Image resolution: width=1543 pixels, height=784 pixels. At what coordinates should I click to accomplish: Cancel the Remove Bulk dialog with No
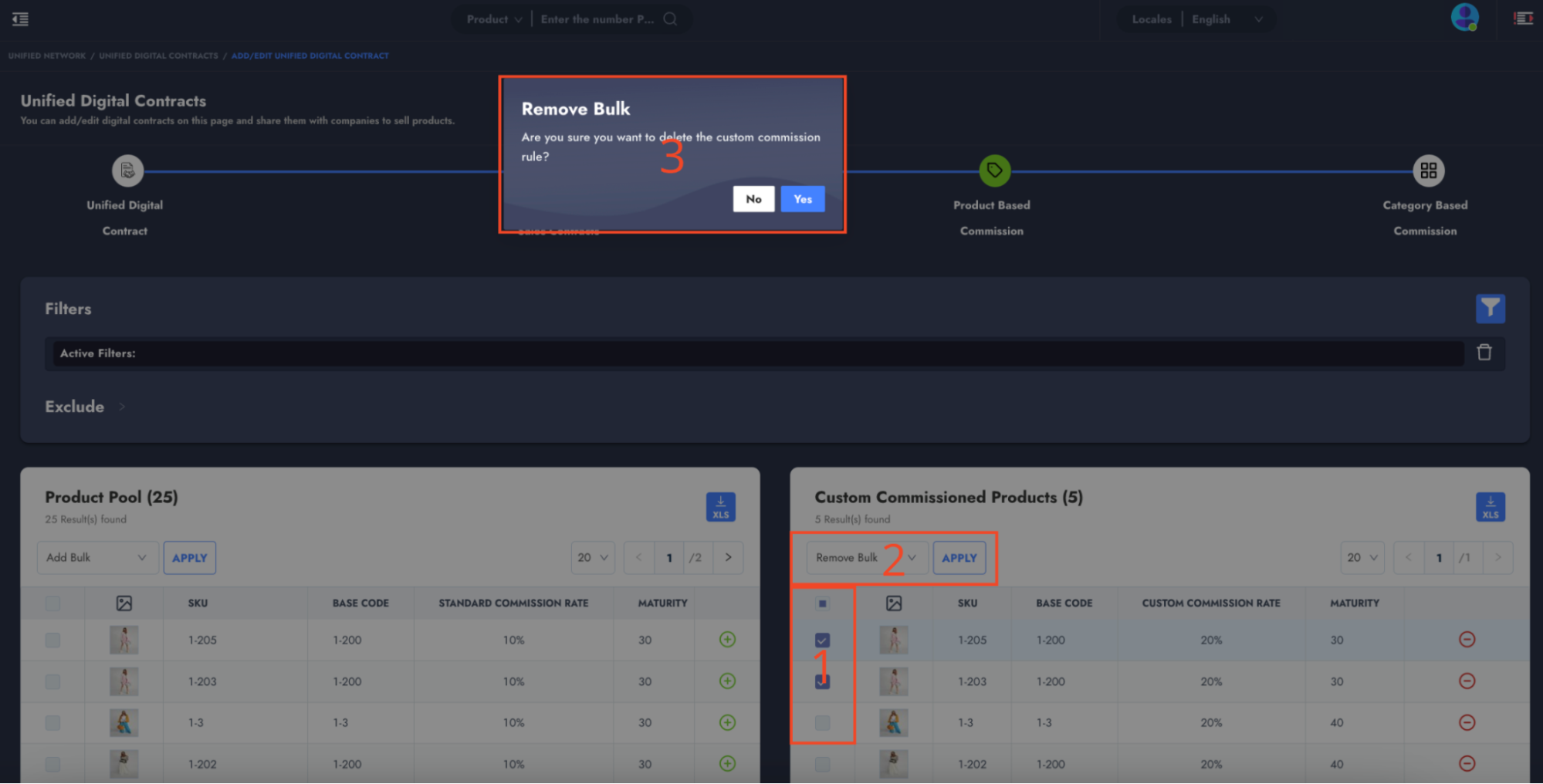(753, 199)
